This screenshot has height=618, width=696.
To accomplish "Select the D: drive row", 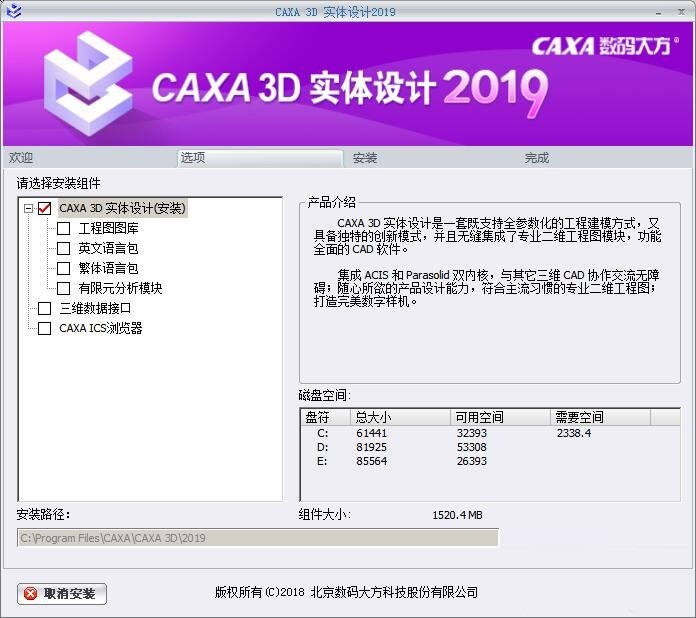I will (490, 447).
